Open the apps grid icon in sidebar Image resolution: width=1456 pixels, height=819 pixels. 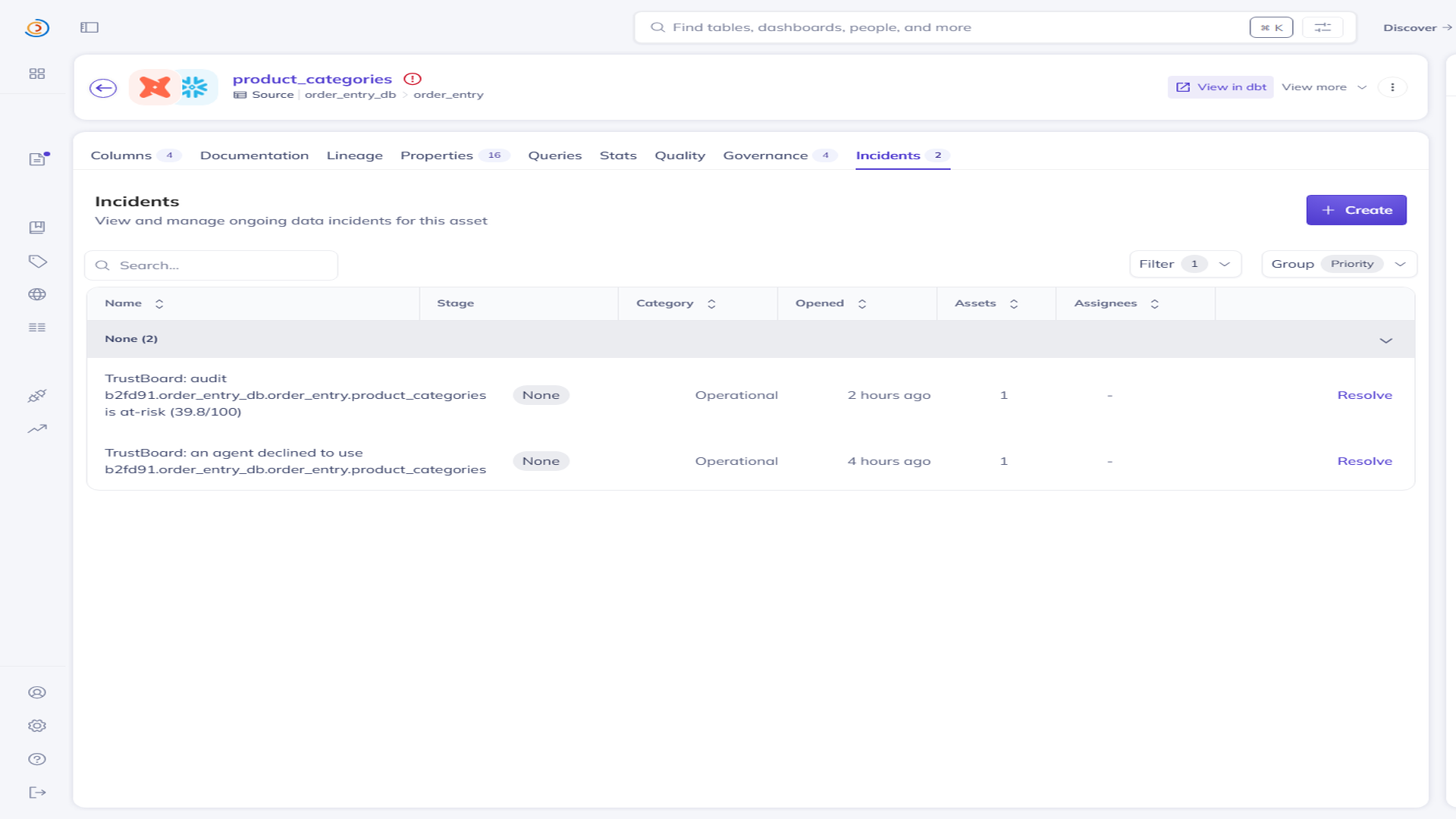(x=37, y=74)
